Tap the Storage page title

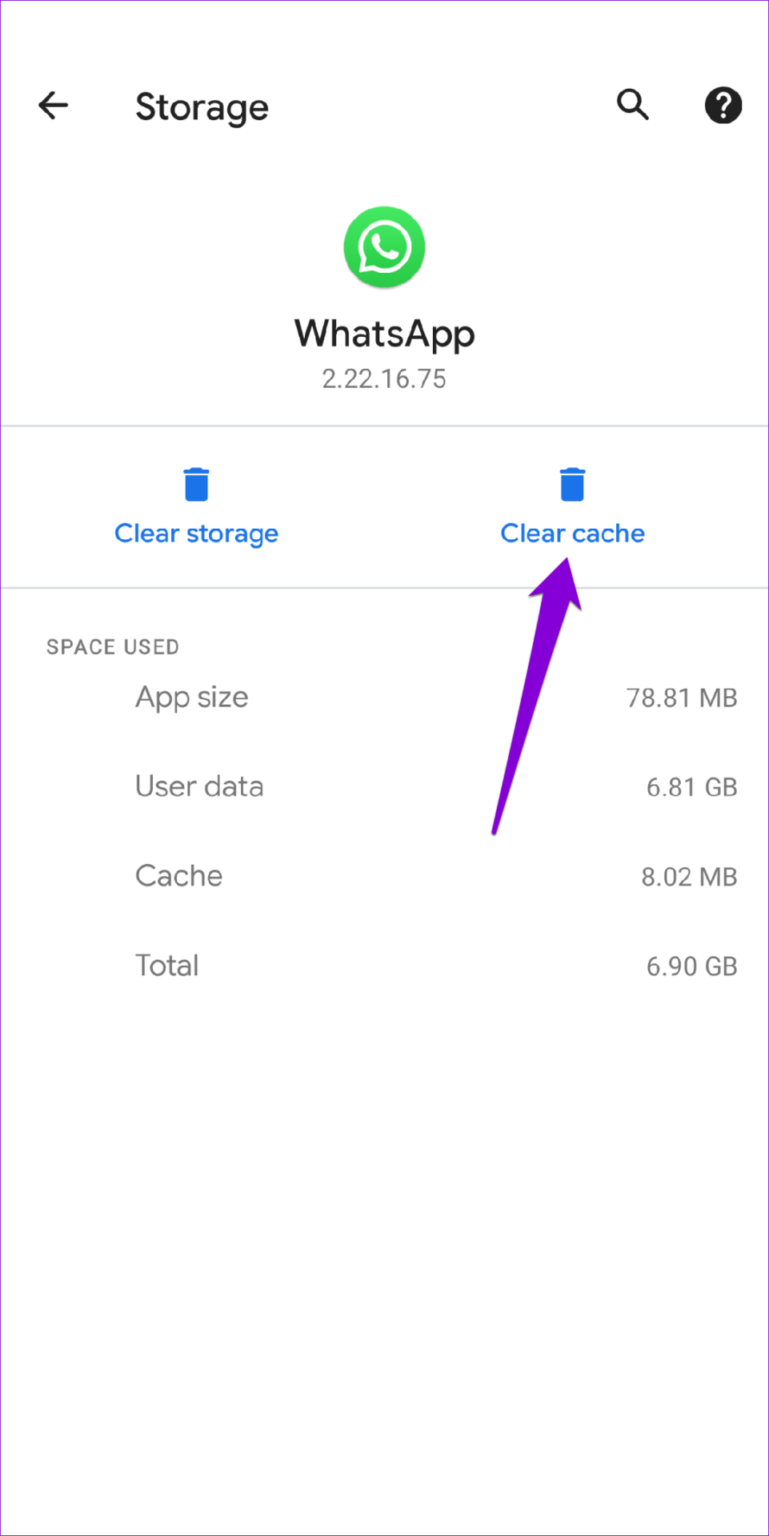202,107
